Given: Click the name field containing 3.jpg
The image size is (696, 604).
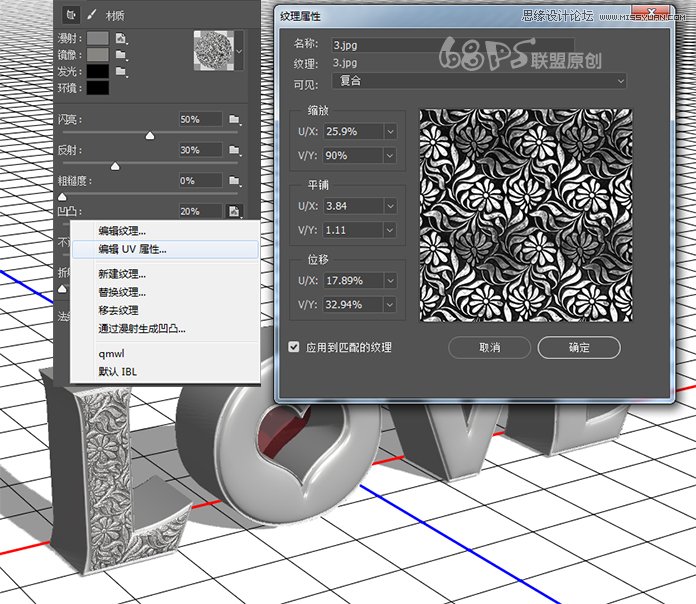Looking at the screenshot, I should point(453,45).
